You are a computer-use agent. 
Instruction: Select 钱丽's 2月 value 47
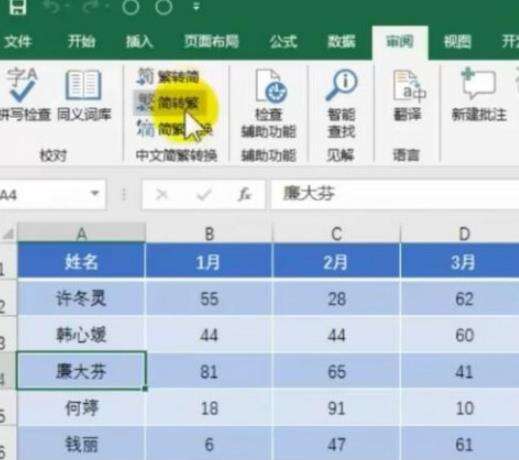coord(336,443)
